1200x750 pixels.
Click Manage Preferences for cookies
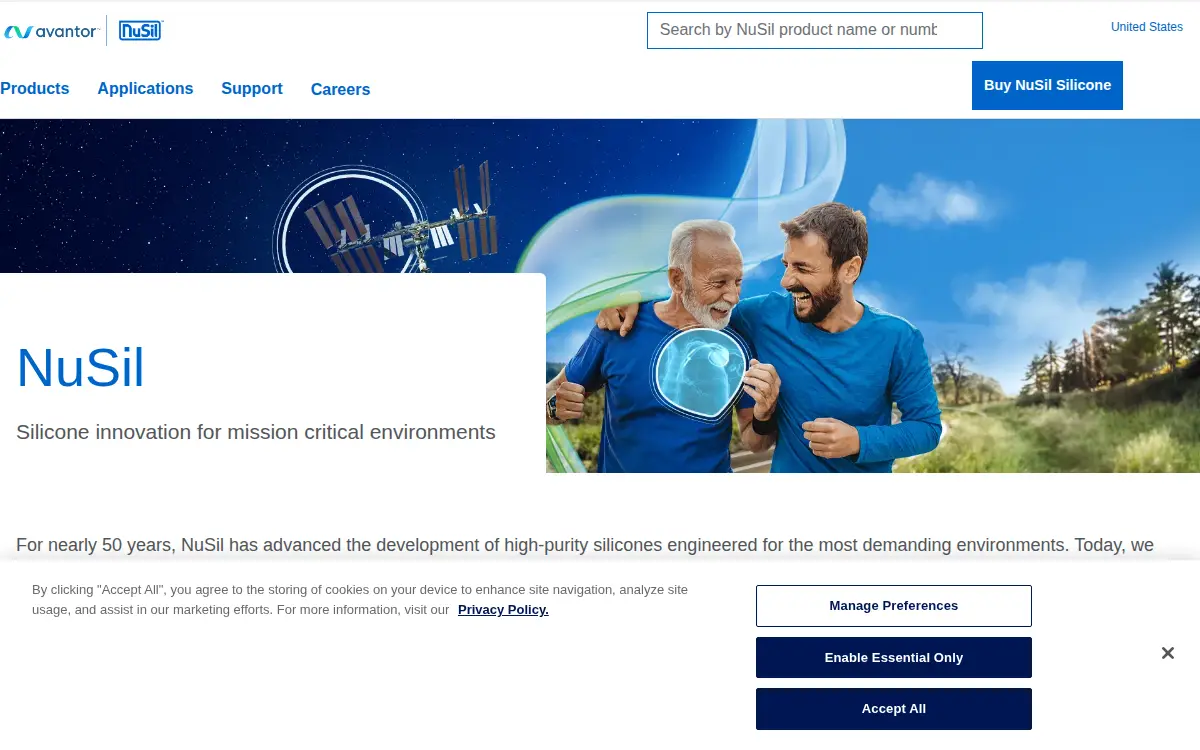tap(894, 606)
